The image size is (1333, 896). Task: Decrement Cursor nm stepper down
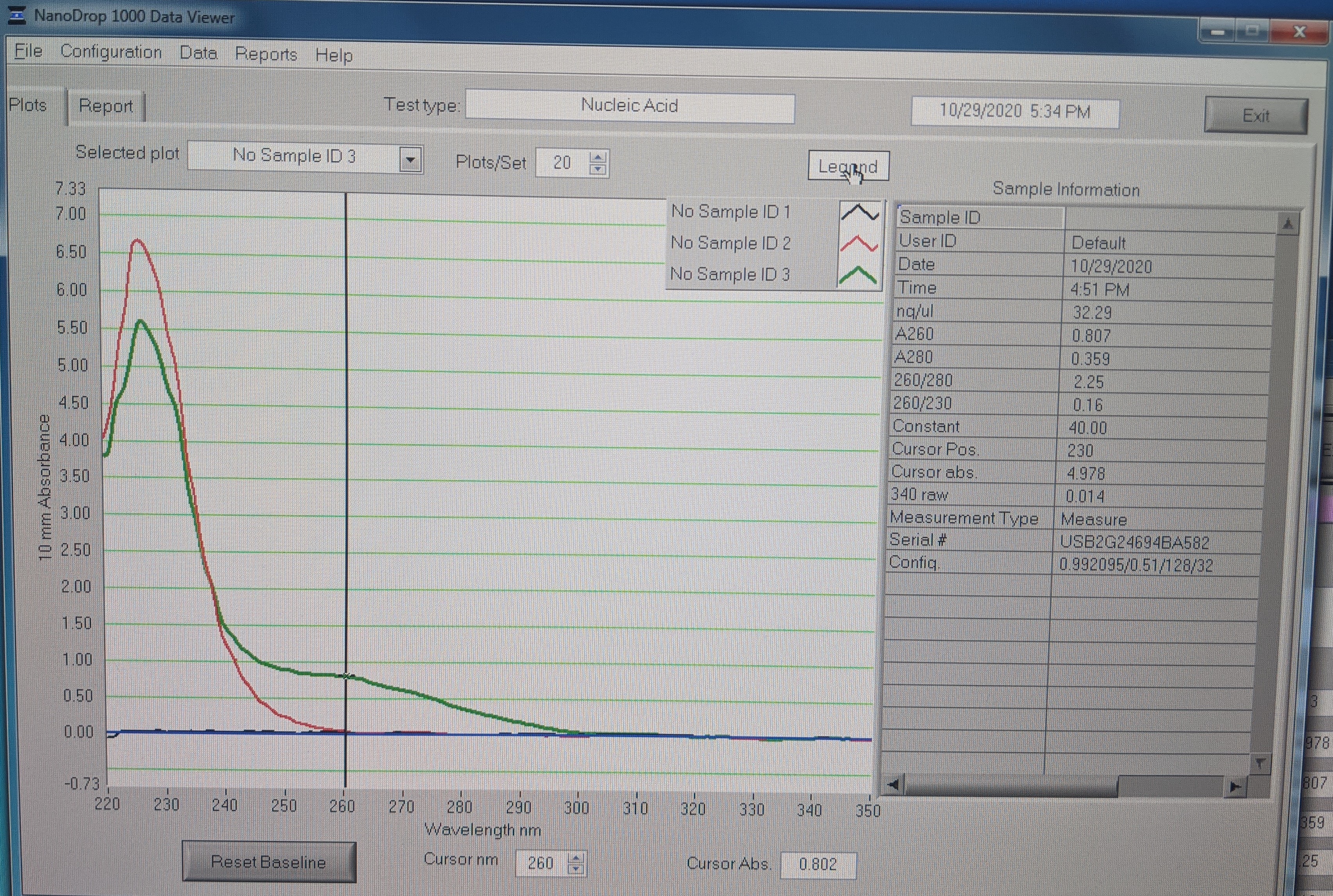click(x=576, y=869)
